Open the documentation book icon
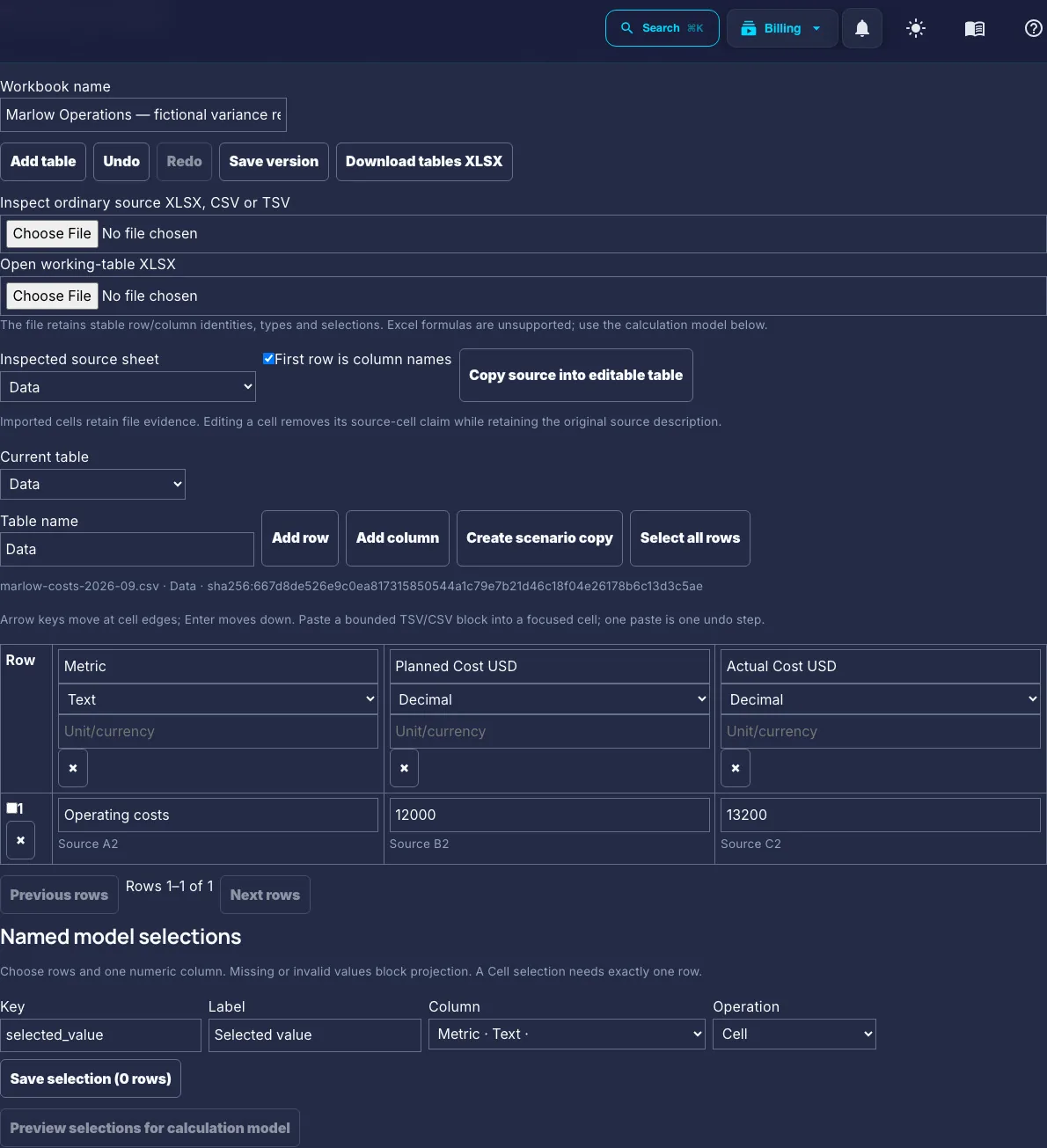Screen dimensions: 1047x1148 click(975, 28)
